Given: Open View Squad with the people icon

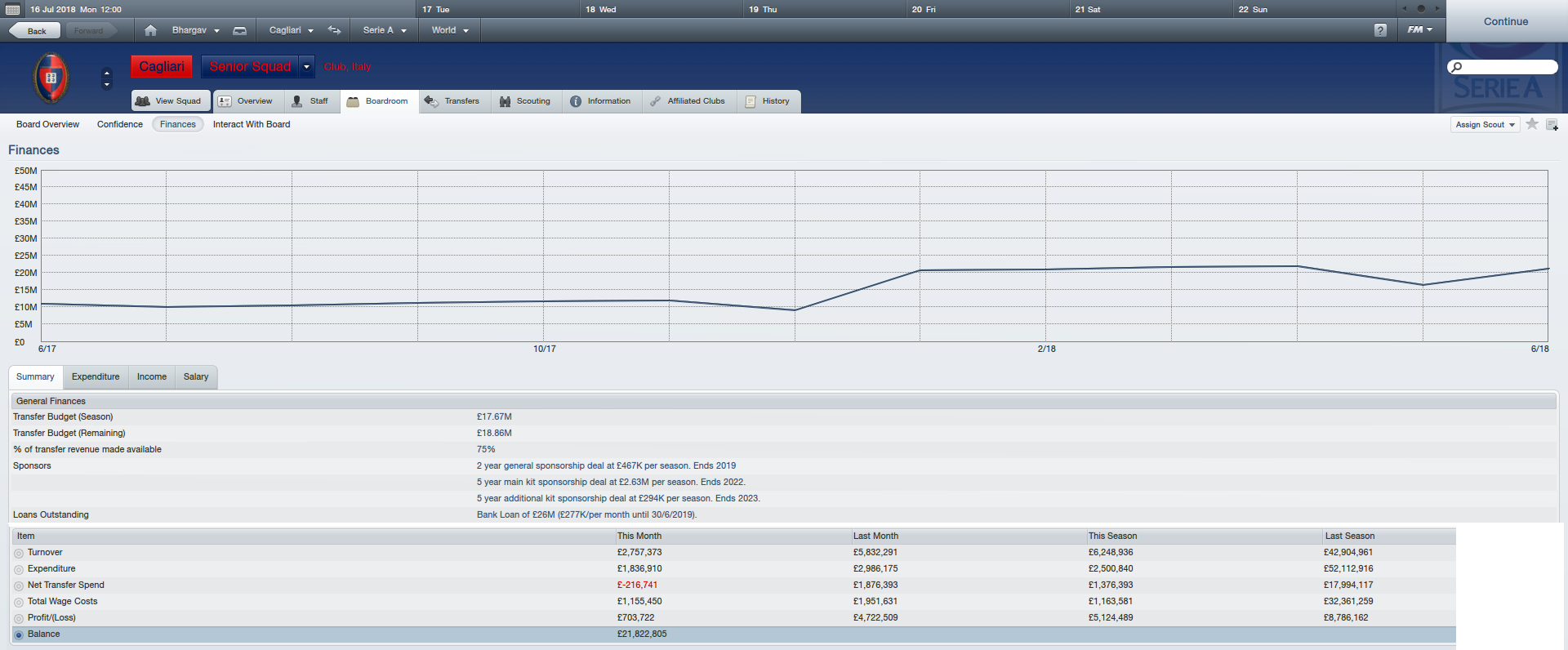Looking at the screenshot, I should click(171, 101).
